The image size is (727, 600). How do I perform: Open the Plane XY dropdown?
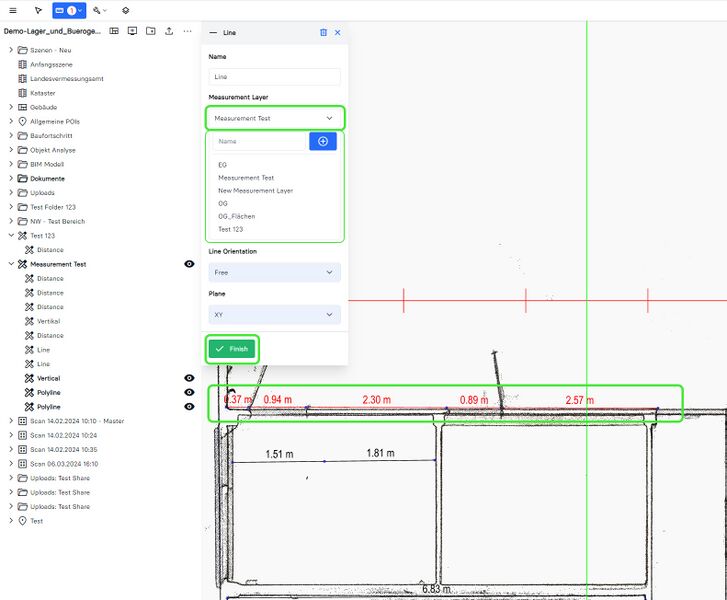pyautogui.click(x=275, y=314)
